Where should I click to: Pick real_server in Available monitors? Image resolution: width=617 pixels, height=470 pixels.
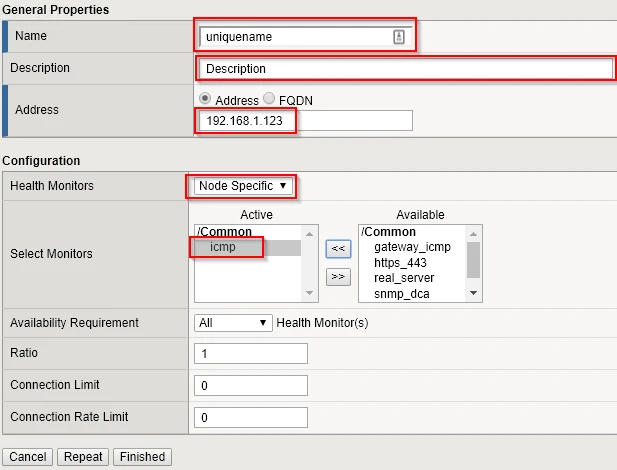[404, 278]
